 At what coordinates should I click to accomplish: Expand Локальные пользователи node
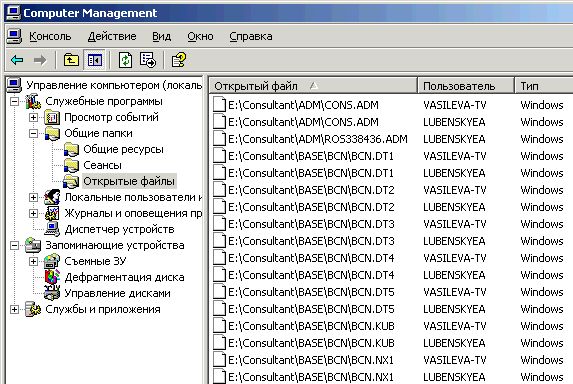pyautogui.click(x=33, y=197)
